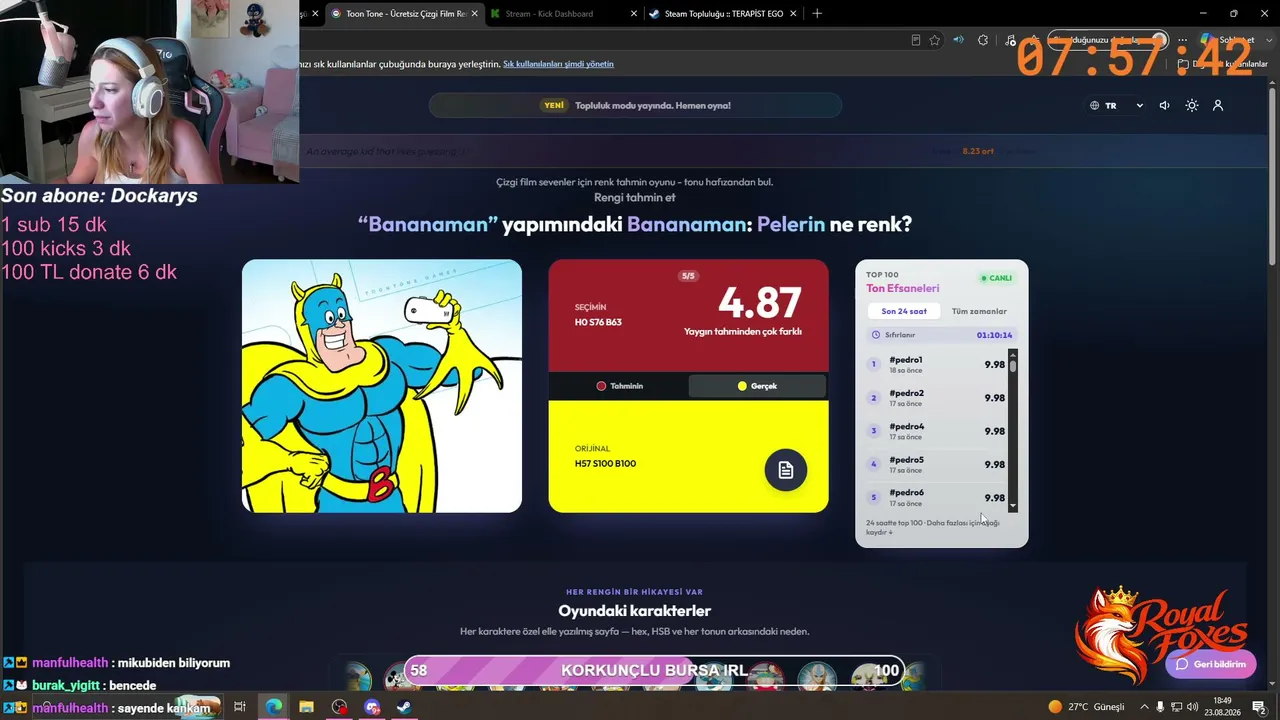Click the 'H0 S76 B63' selection value
This screenshot has width=1280, height=720.
(598, 322)
